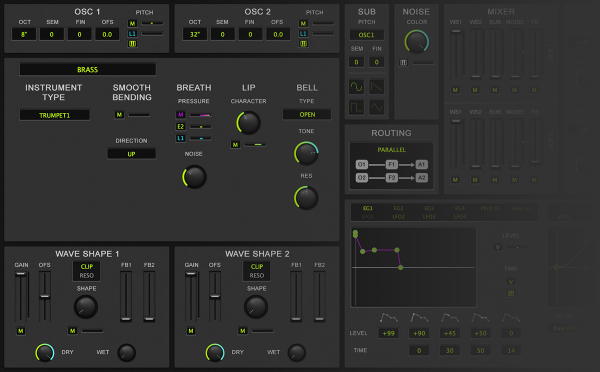Click the OSC 1 pitch L1 modulation icon

coord(132,34)
